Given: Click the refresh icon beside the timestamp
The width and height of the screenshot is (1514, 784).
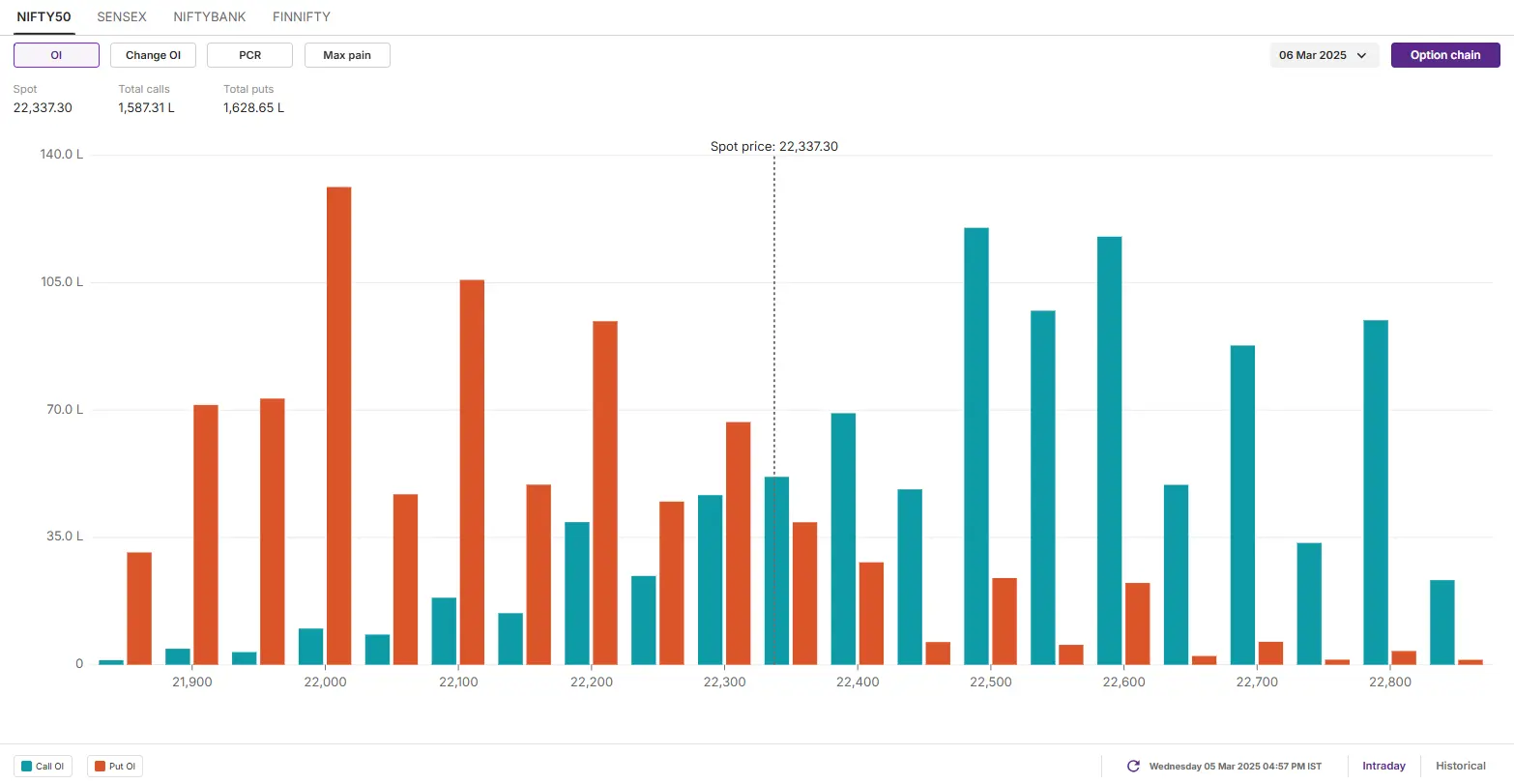Looking at the screenshot, I should tap(1133, 767).
